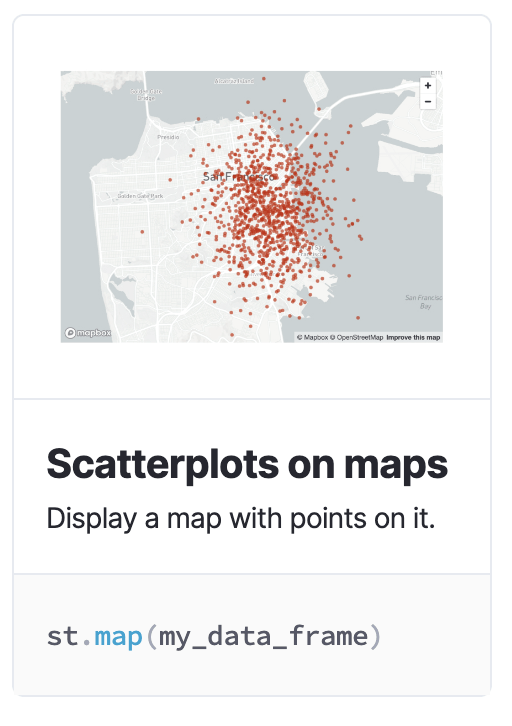Image resolution: width=512 pixels, height=726 pixels.
Task: Click the Alcatraz Island map label
Action: click(234, 81)
